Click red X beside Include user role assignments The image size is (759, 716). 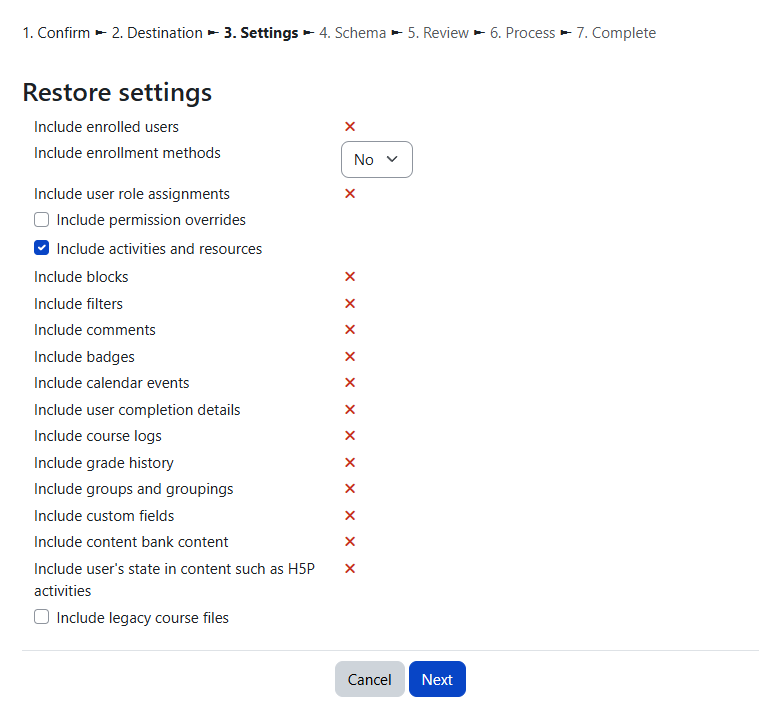pyautogui.click(x=350, y=194)
